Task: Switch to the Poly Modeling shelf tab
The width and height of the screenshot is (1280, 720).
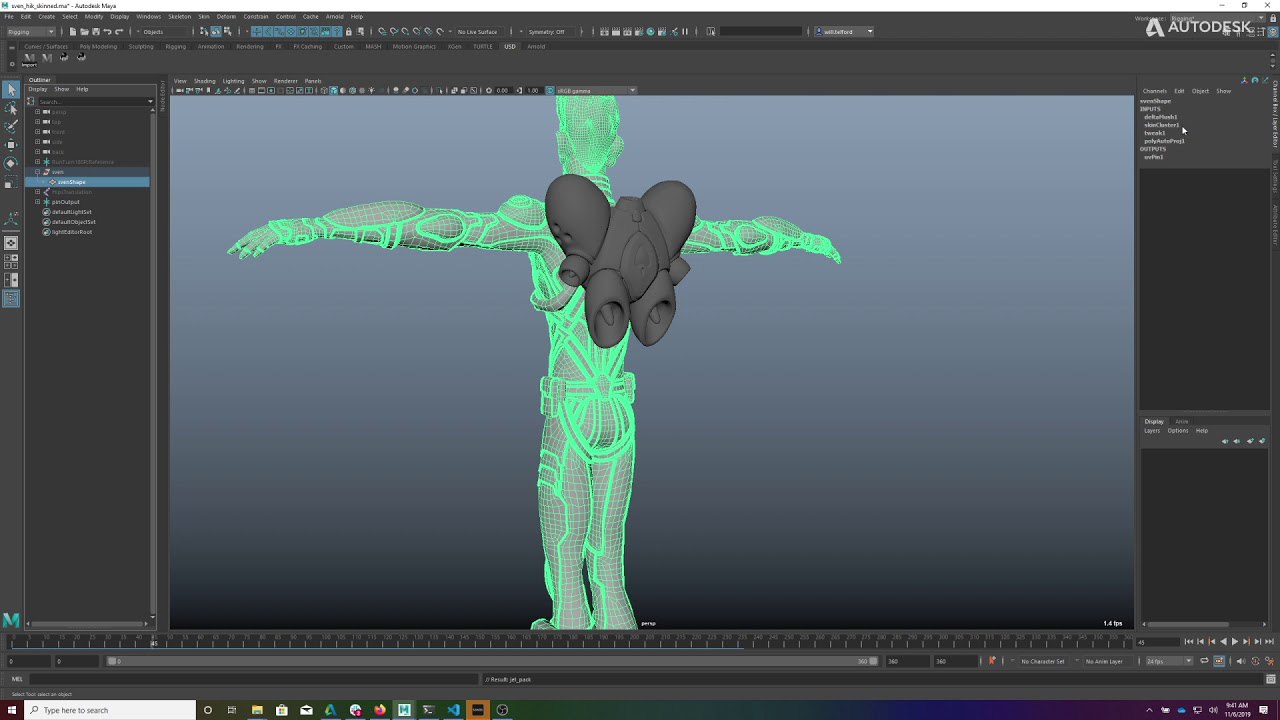Action: pyautogui.click(x=98, y=46)
